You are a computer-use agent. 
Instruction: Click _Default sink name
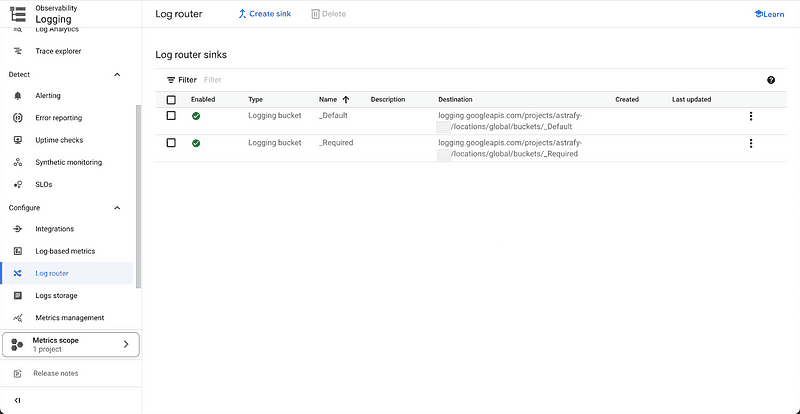pyautogui.click(x=333, y=116)
